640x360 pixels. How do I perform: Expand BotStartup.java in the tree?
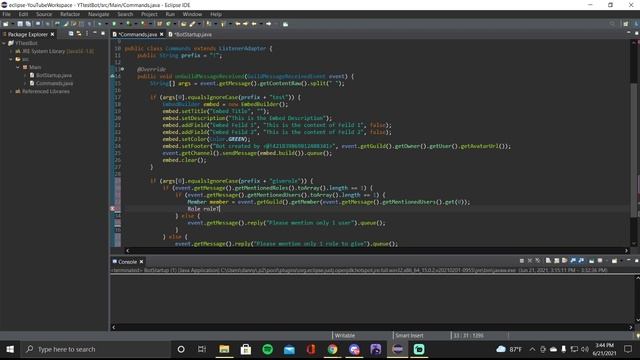point(25,76)
